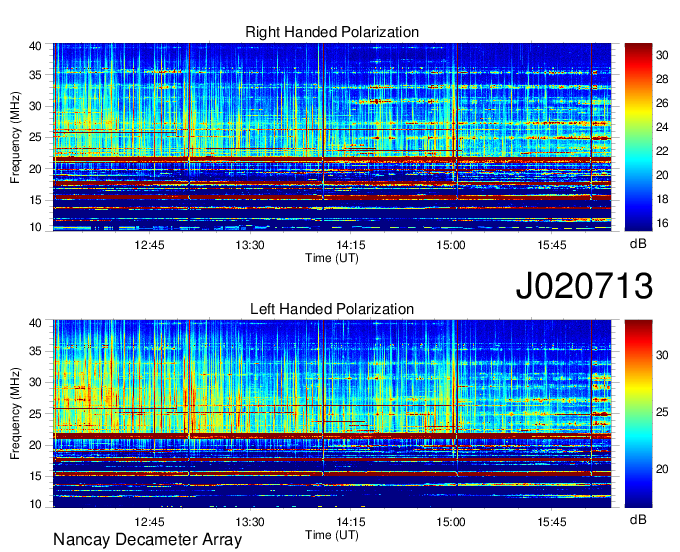
Task: Click the "Left Handed Polarization" plot title
Action: (x=332, y=309)
